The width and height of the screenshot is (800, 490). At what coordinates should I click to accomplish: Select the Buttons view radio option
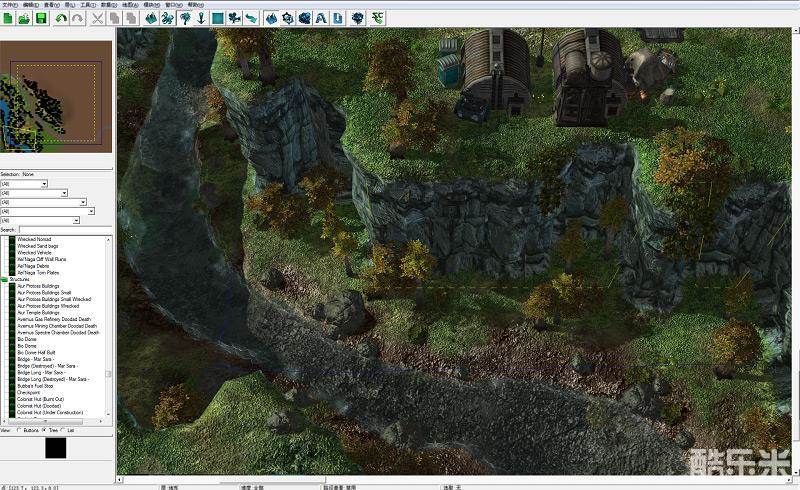point(18,431)
